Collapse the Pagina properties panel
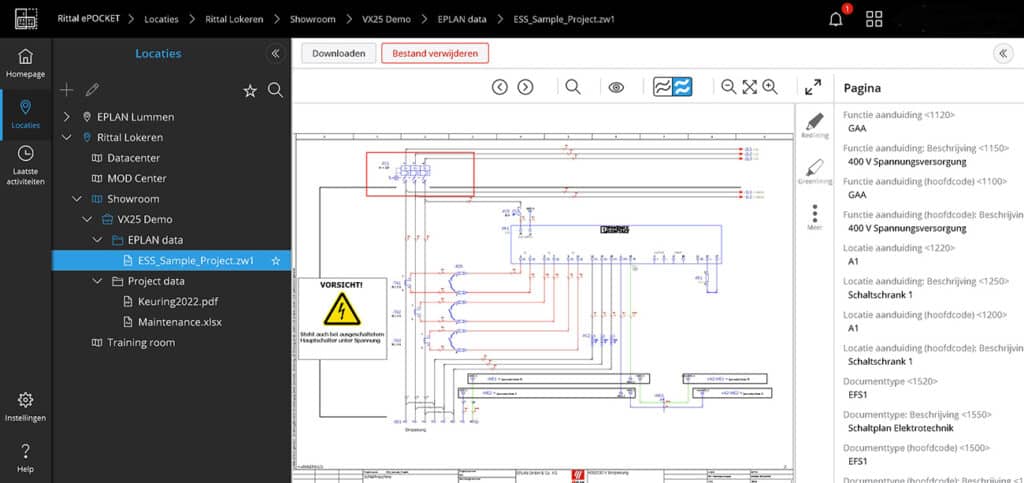 [x=1003, y=54]
